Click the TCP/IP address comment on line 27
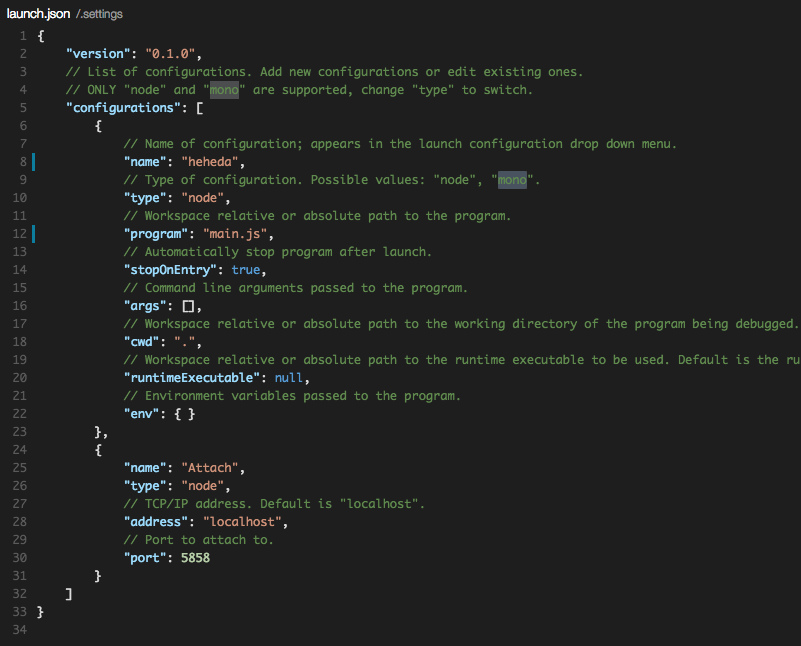This screenshot has height=646, width=801. (274, 504)
